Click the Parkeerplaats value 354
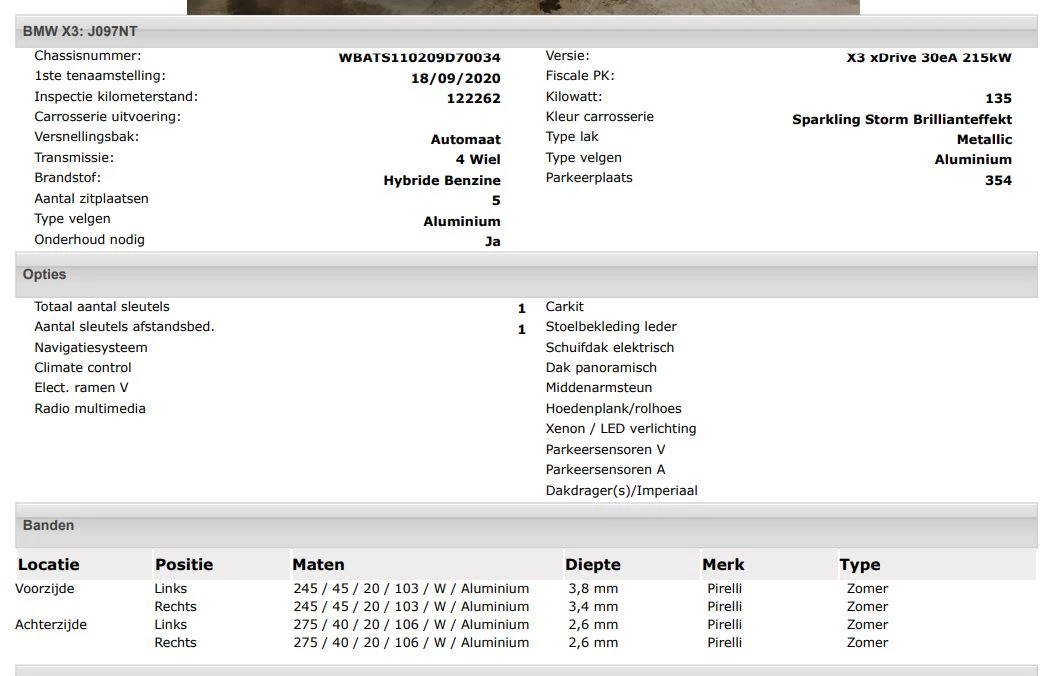This screenshot has height=676, width=1048. (x=997, y=181)
